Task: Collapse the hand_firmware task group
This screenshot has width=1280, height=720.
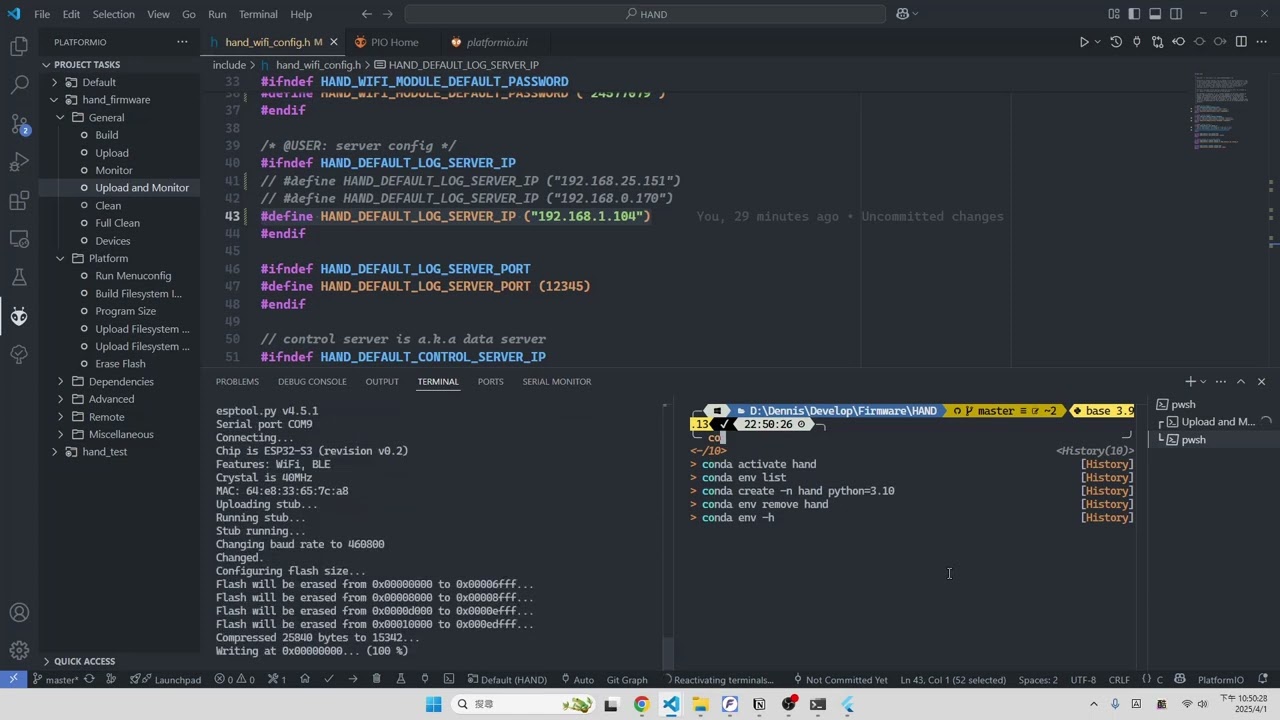Action: pos(55,100)
